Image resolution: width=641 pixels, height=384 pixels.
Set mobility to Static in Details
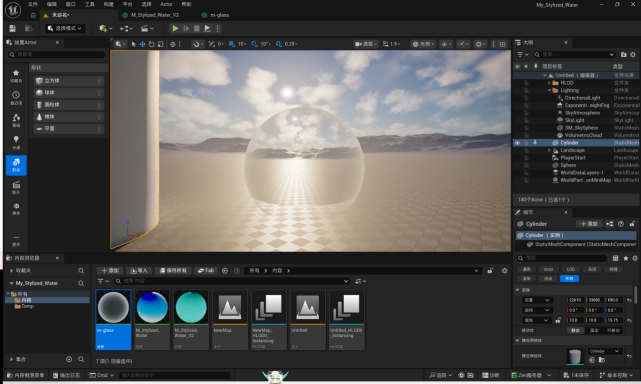575,330
